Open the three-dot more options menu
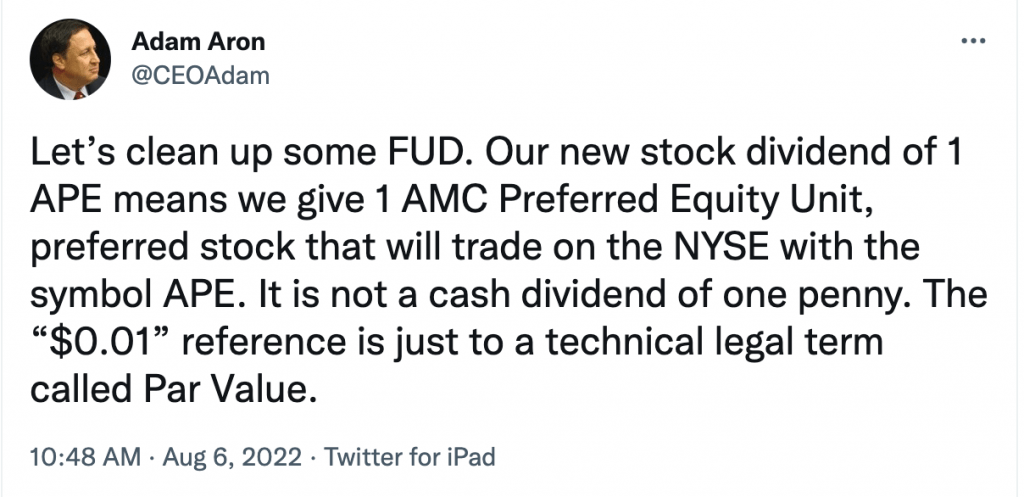 pos(973,40)
